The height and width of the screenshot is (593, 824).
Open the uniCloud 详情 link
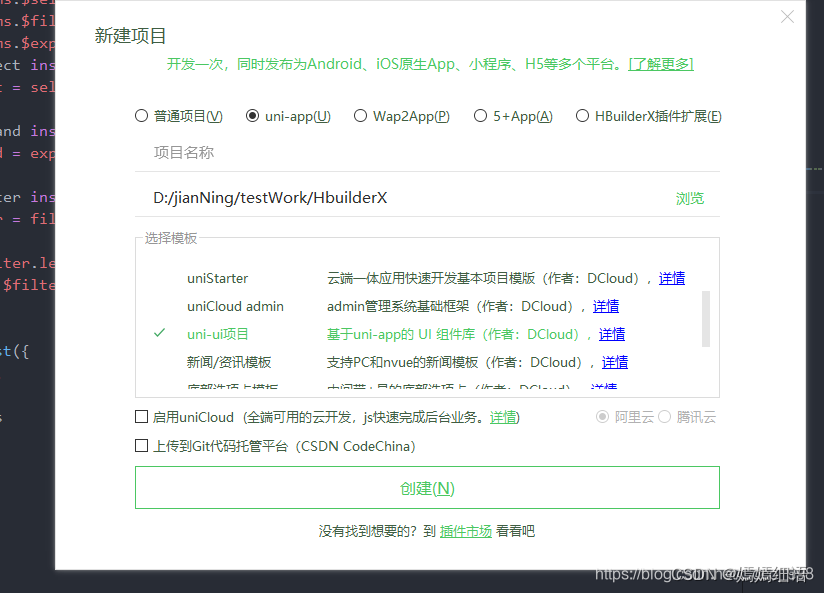[503, 417]
